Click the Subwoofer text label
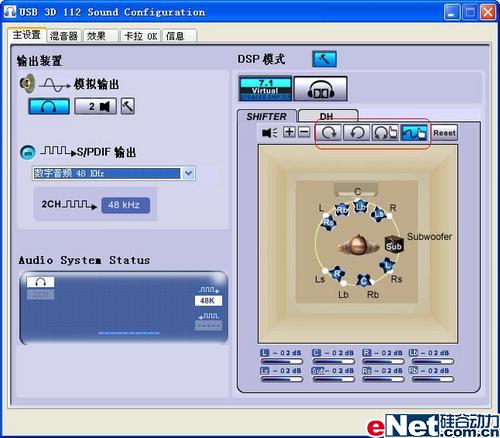The width and height of the screenshot is (500, 438). point(429,237)
